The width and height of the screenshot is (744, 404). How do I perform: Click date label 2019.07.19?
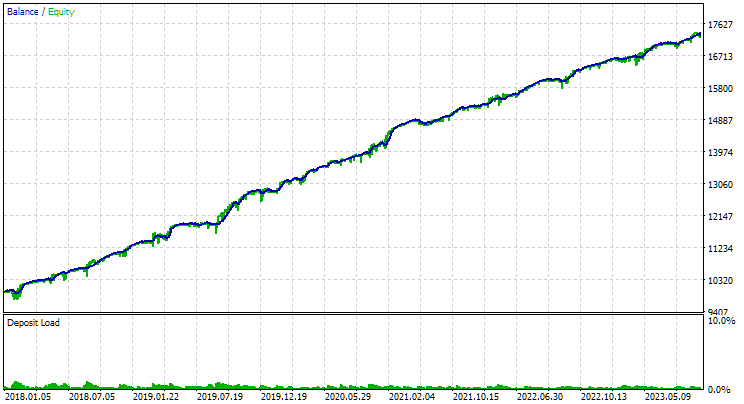pos(220,396)
